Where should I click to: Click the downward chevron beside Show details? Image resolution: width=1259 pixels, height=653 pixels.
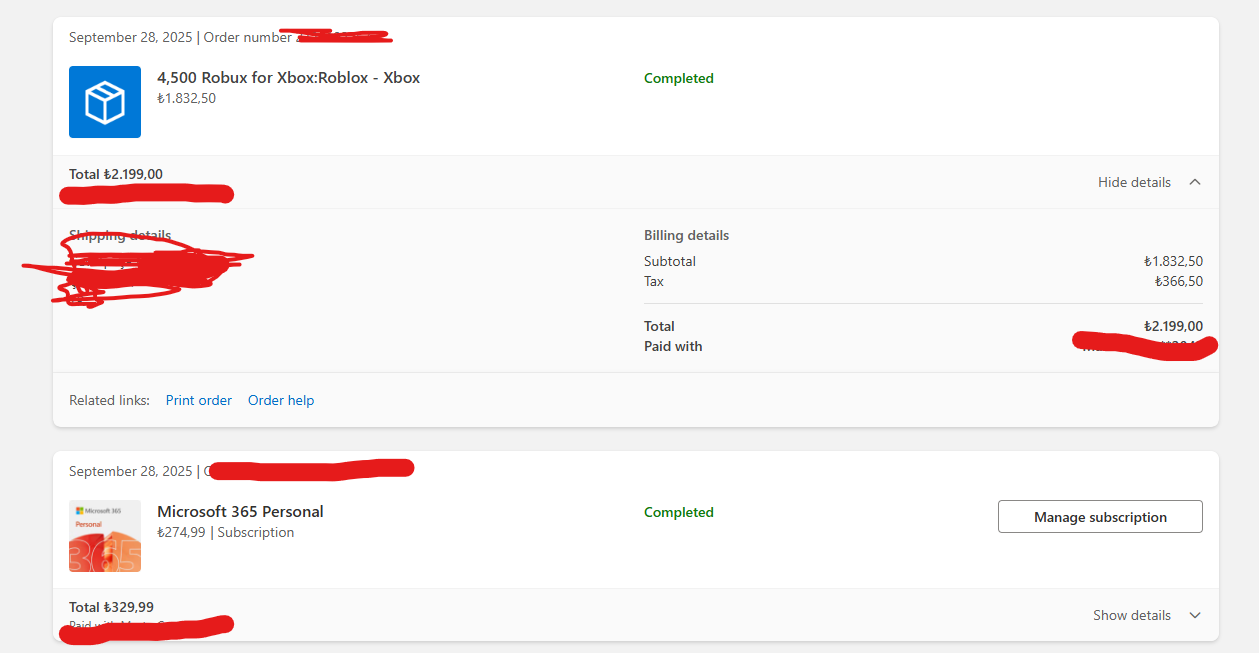(x=1195, y=615)
